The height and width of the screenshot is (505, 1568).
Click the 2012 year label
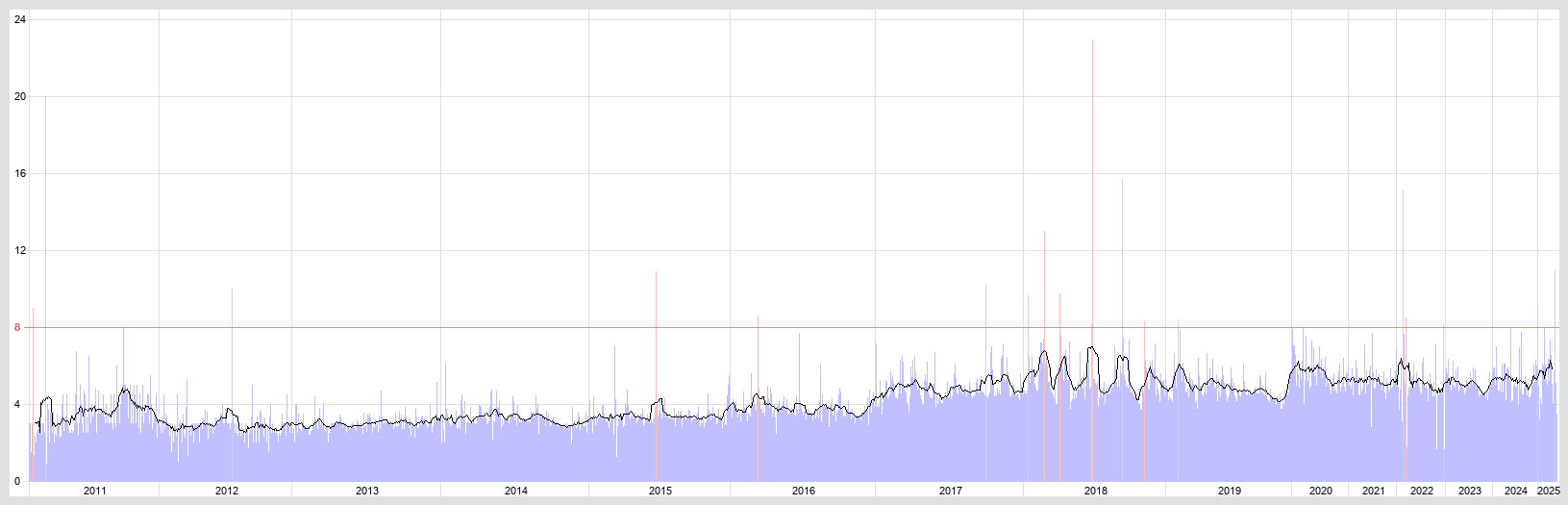tap(226, 491)
